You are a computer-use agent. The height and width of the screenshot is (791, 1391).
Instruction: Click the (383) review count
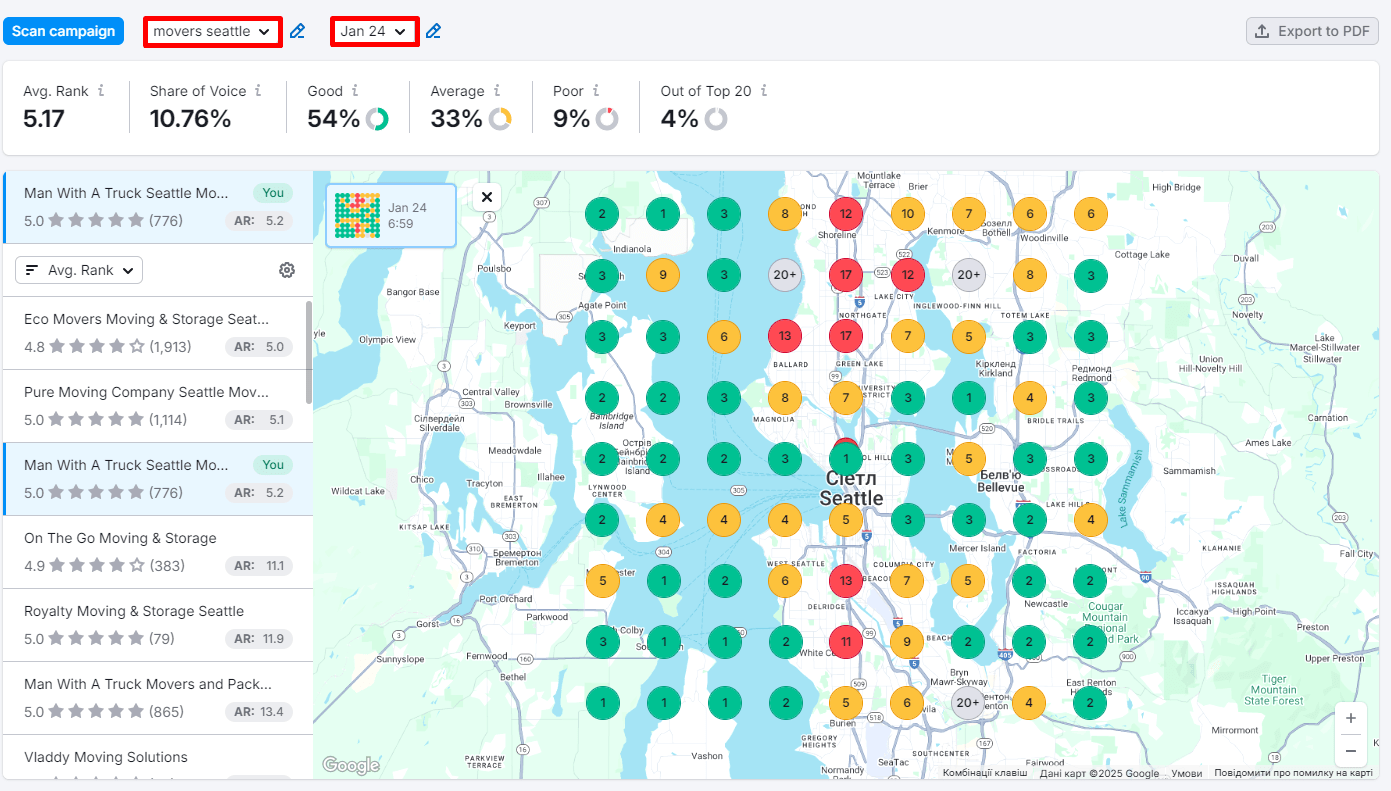[x=167, y=566]
